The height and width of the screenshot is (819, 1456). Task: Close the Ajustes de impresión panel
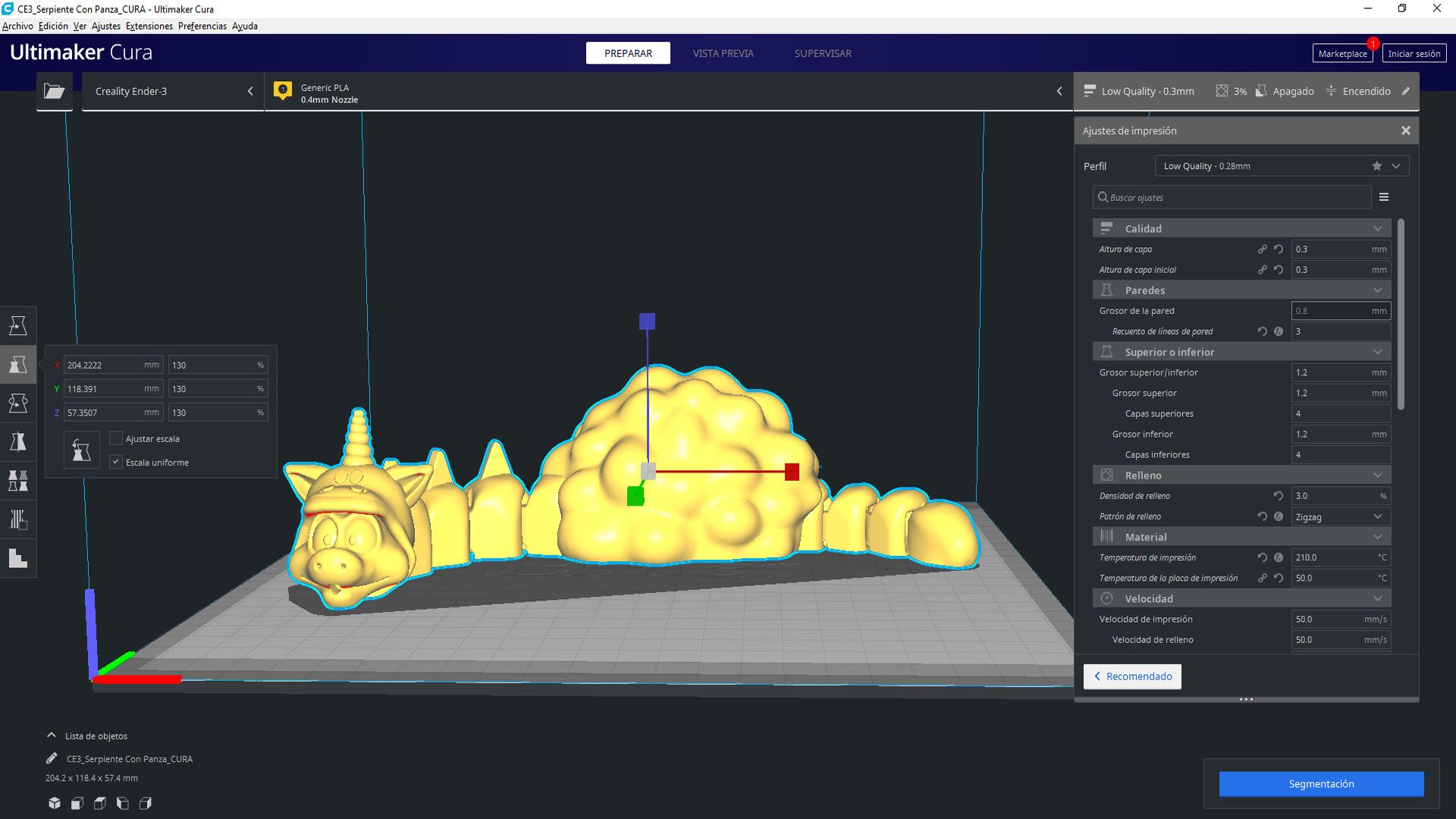click(x=1406, y=130)
